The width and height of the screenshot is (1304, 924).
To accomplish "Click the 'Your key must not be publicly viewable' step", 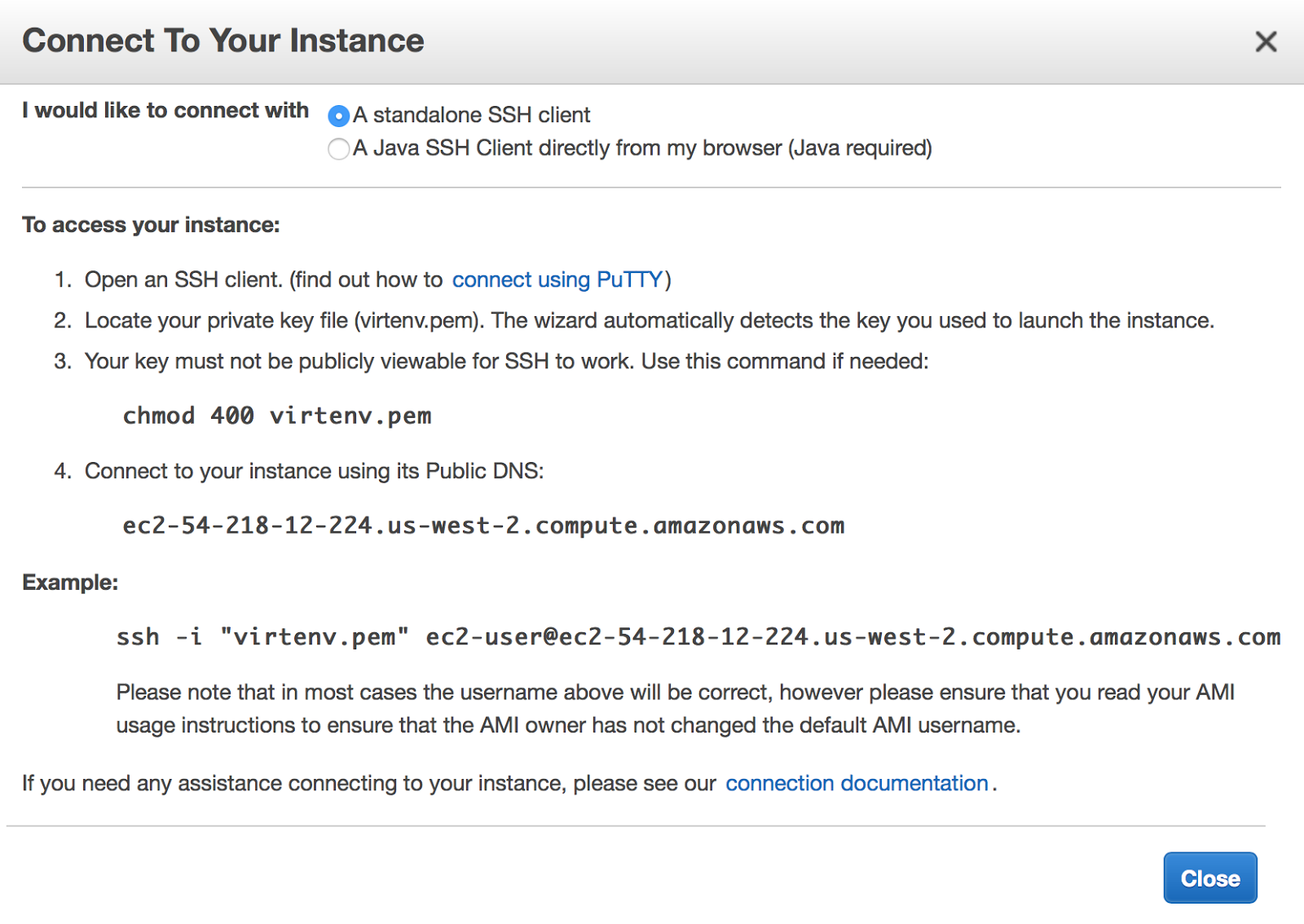I will point(505,361).
